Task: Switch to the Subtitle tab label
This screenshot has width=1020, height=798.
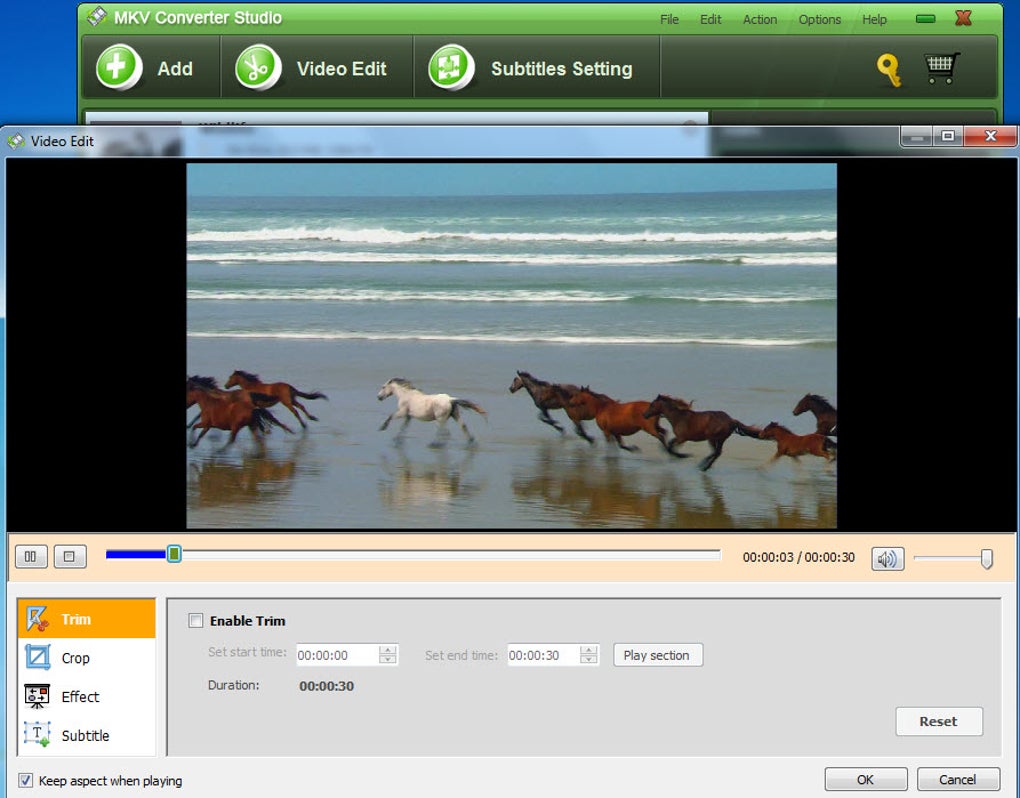Action: pyautogui.click(x=85, y=736)
